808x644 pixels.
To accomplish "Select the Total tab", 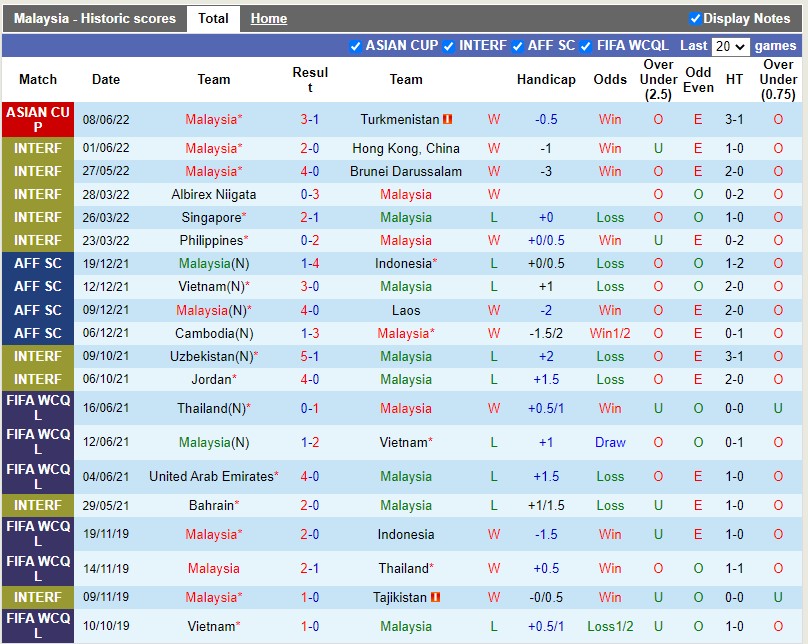I will point(213,18).
